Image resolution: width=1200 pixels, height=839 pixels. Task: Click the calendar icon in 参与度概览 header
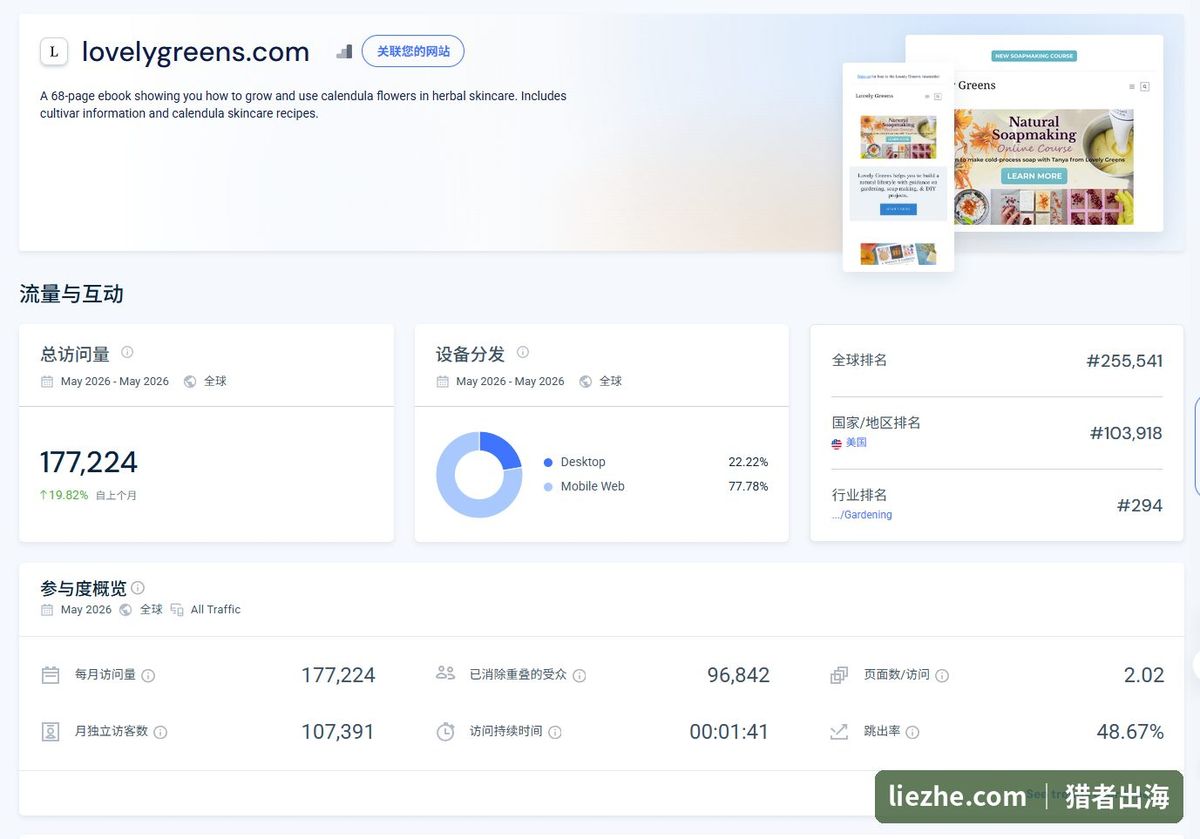[x=47, y=610]
